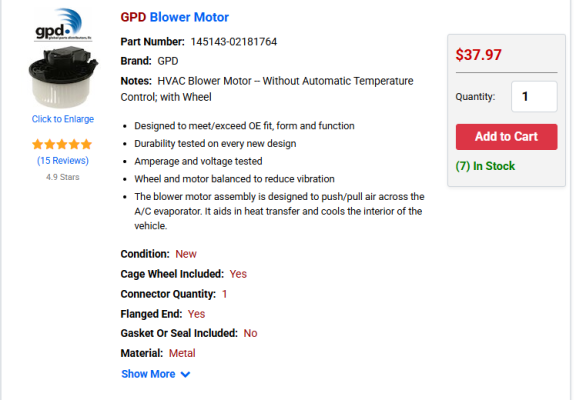
Task: Click the Condition 'New' value
Action: pos(186,254)
